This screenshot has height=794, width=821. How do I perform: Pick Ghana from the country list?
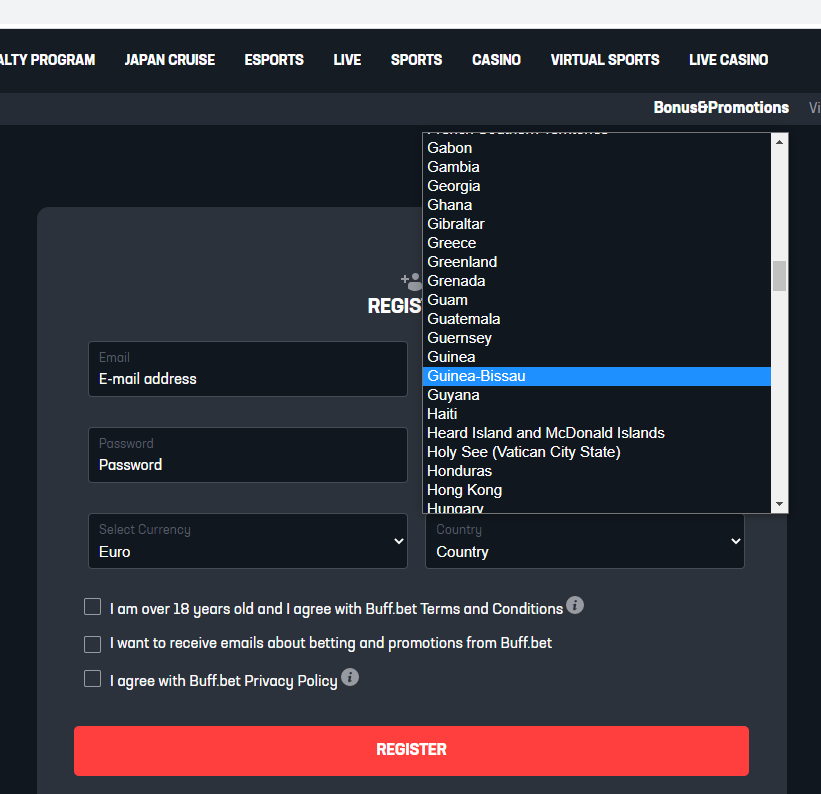[x=596, y=205]
